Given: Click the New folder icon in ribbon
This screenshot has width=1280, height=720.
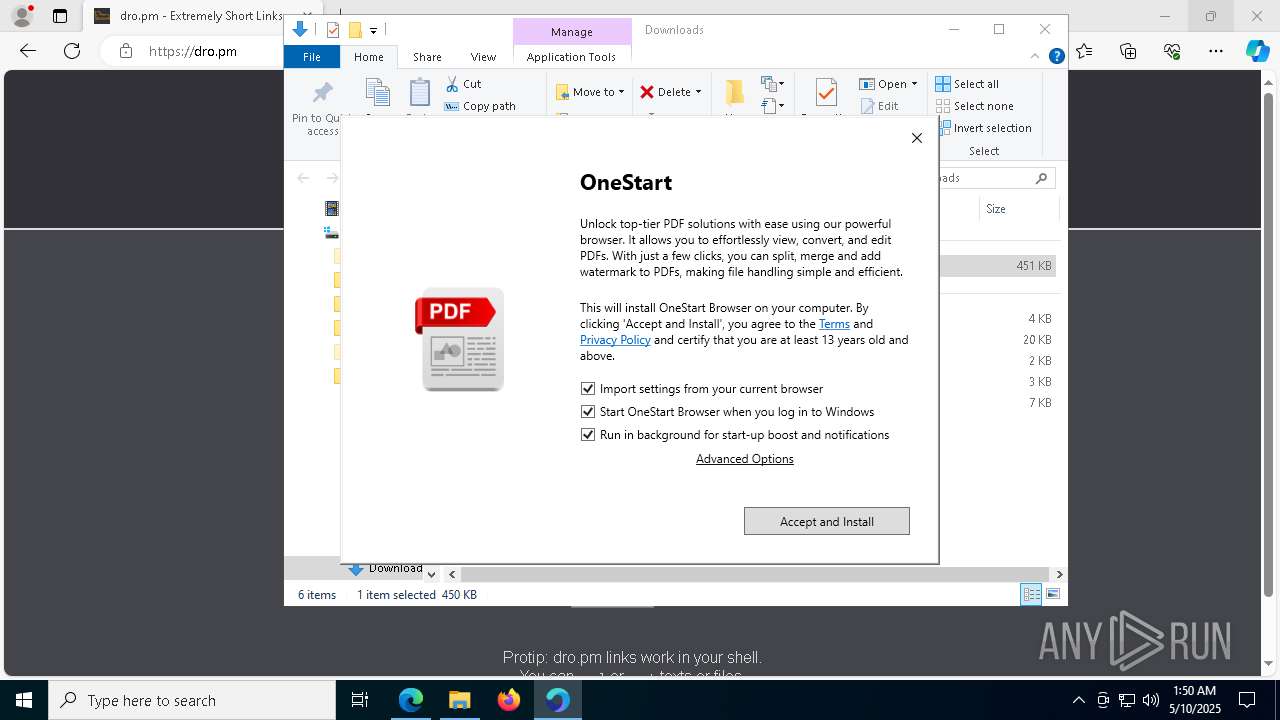Looking at the screenshot, I should click(735, 93).
